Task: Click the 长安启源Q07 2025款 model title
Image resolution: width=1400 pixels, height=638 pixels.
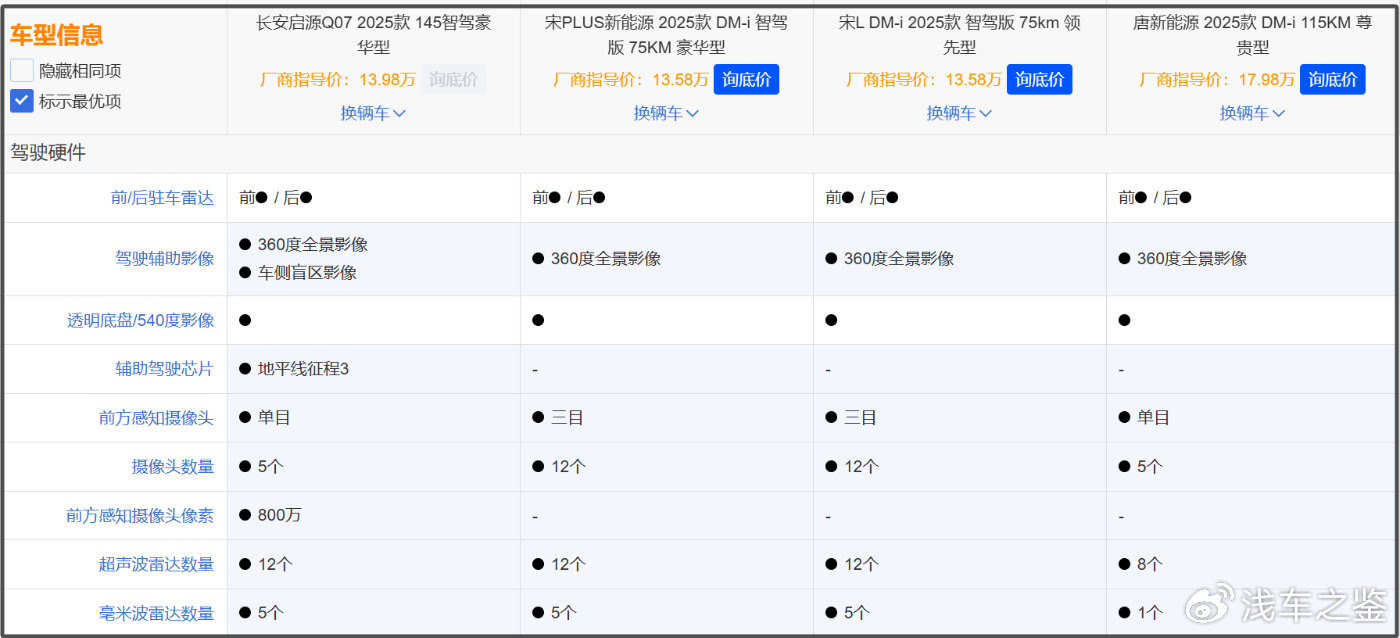Action: pyautogui.click(x=373, y=34)
